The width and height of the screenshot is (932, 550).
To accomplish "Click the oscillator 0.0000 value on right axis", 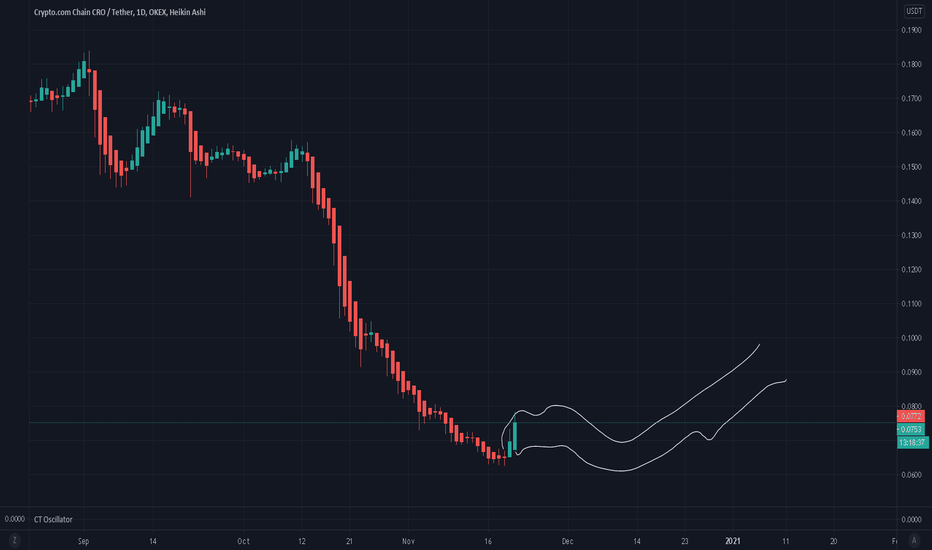I will pos(911,519).
